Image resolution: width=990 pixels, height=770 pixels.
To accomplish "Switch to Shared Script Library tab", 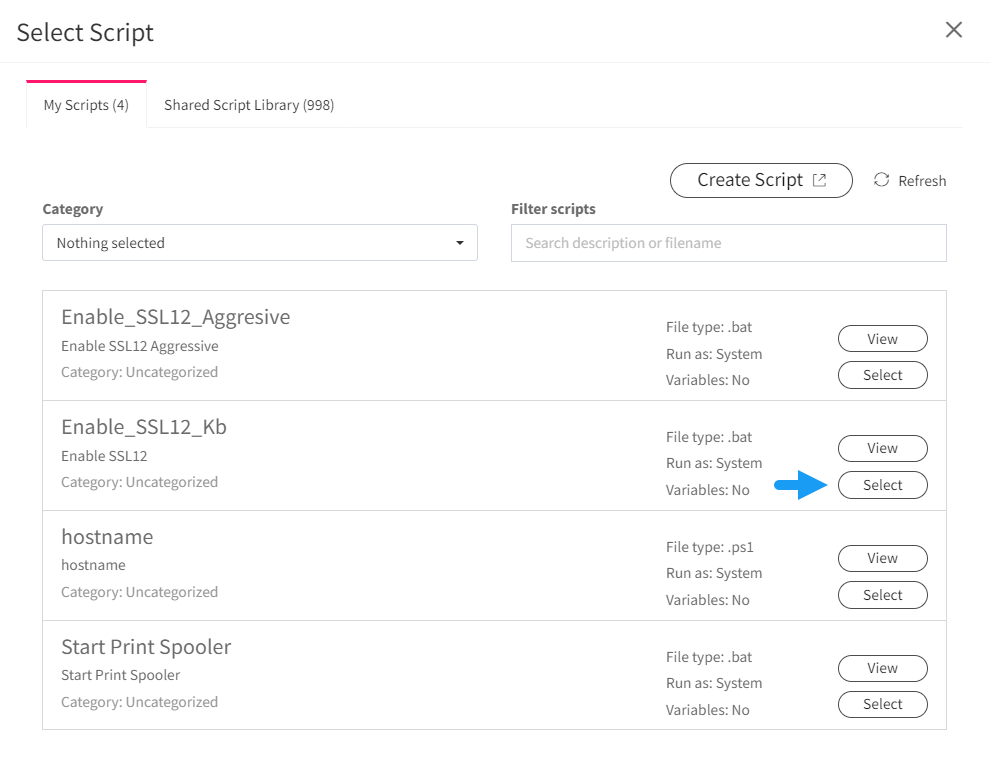I will (249, 105).
